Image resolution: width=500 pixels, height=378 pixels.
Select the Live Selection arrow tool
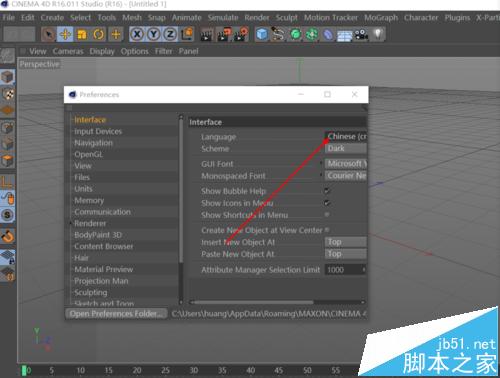49,34
